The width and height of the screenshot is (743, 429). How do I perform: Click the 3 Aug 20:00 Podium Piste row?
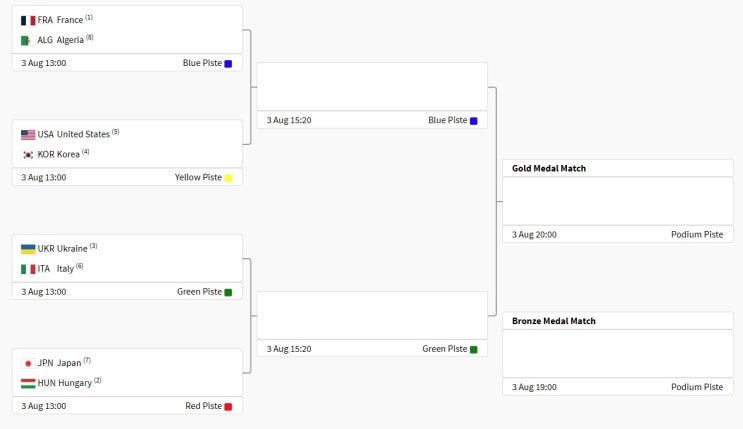coord(618,234)
